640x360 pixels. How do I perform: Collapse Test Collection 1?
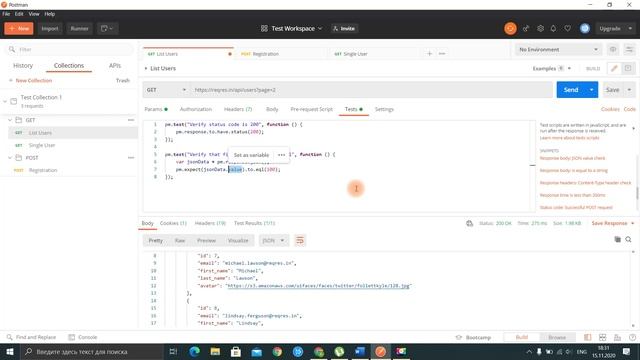tap(5, 101)
